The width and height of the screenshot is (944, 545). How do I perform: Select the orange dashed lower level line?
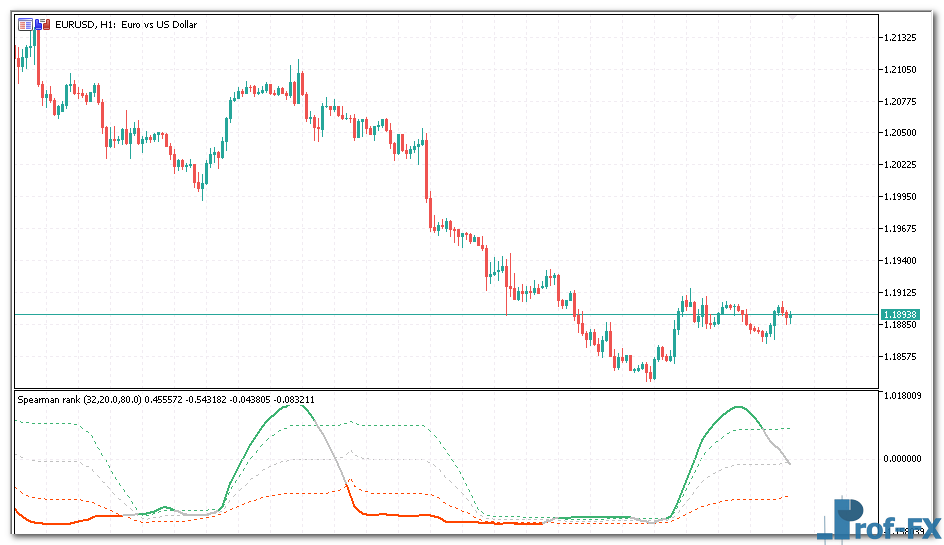pos(400,491)
